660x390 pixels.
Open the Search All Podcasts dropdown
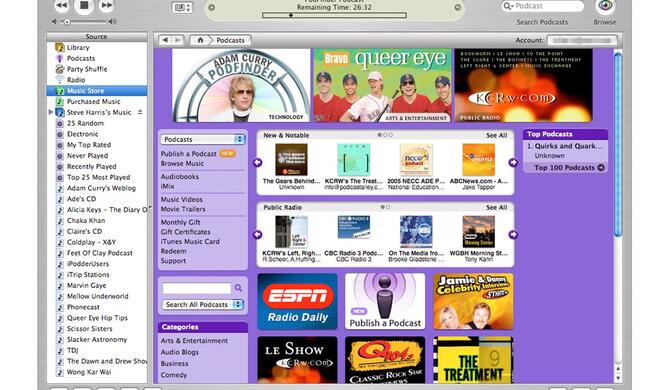click(203, 305)
